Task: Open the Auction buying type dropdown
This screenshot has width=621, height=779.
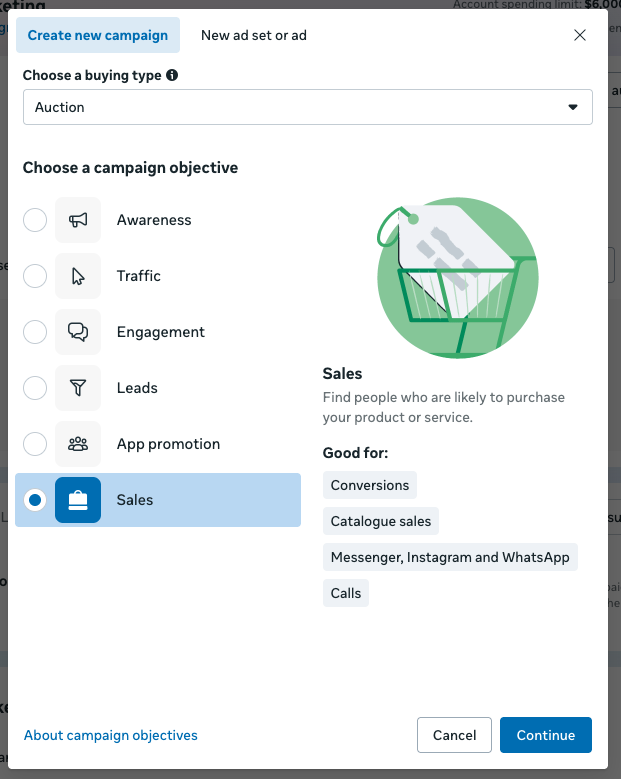Action: pyautogui.click(x=308, y=107)
